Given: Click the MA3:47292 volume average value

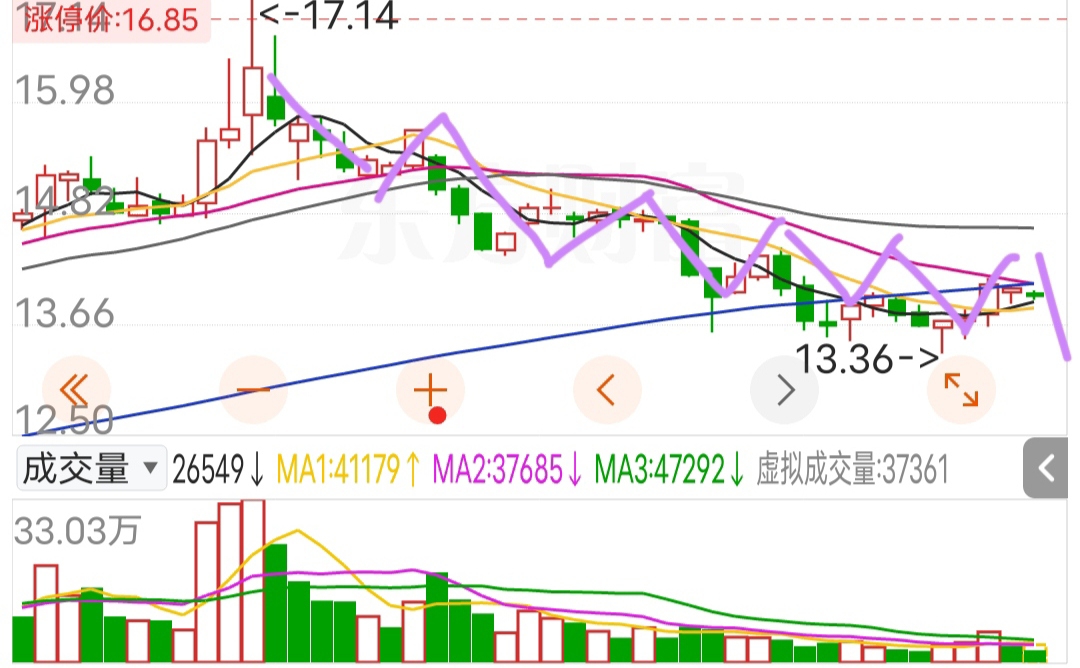Looking at the screenshot, I should [669, 470].
